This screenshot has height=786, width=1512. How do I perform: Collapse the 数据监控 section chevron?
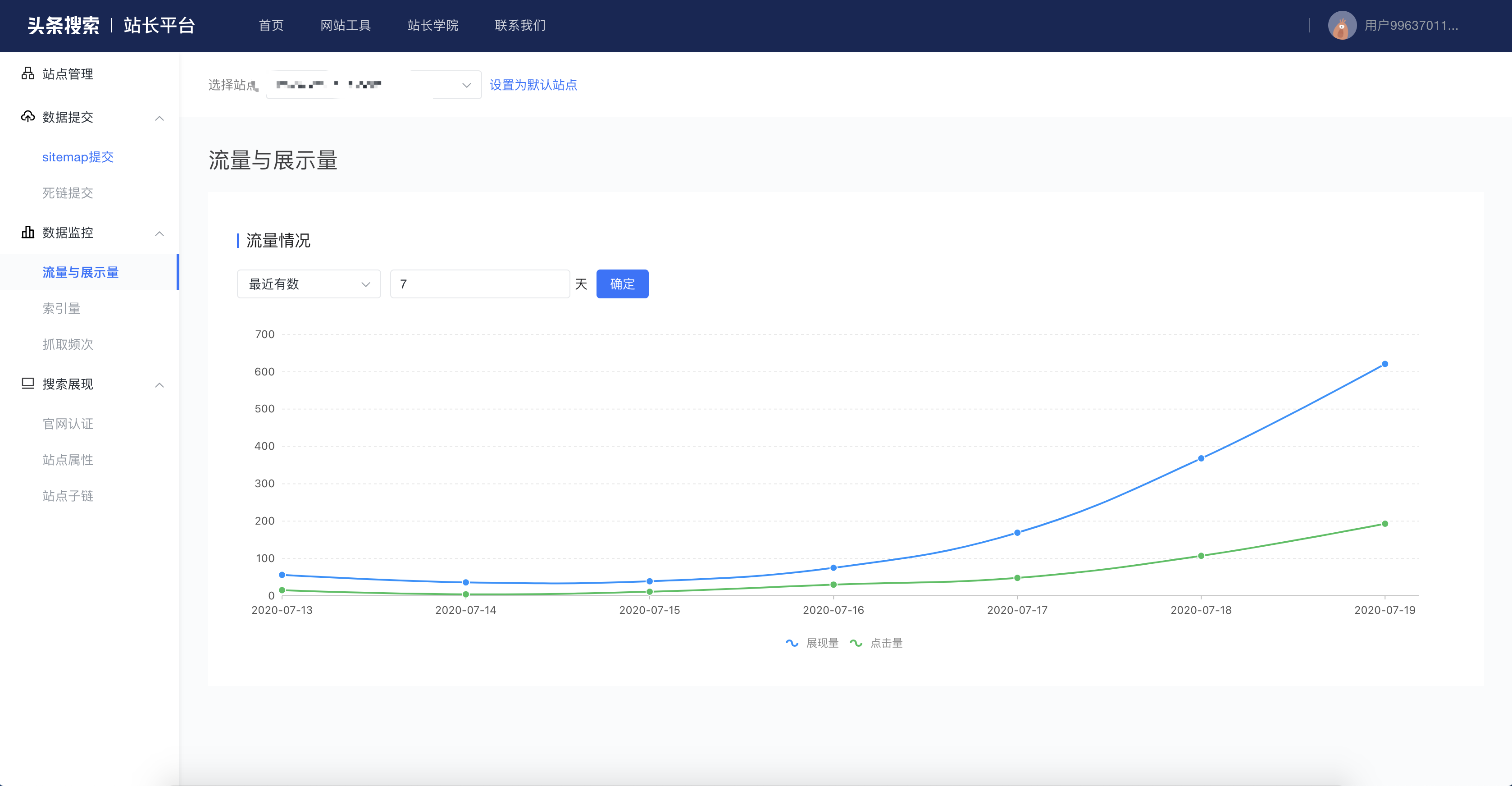point(159,233)
